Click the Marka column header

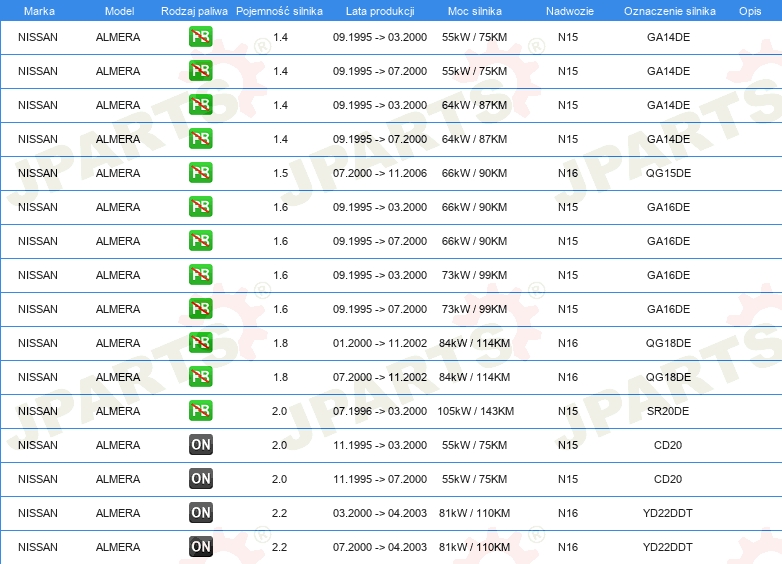[x=39, y=11]
